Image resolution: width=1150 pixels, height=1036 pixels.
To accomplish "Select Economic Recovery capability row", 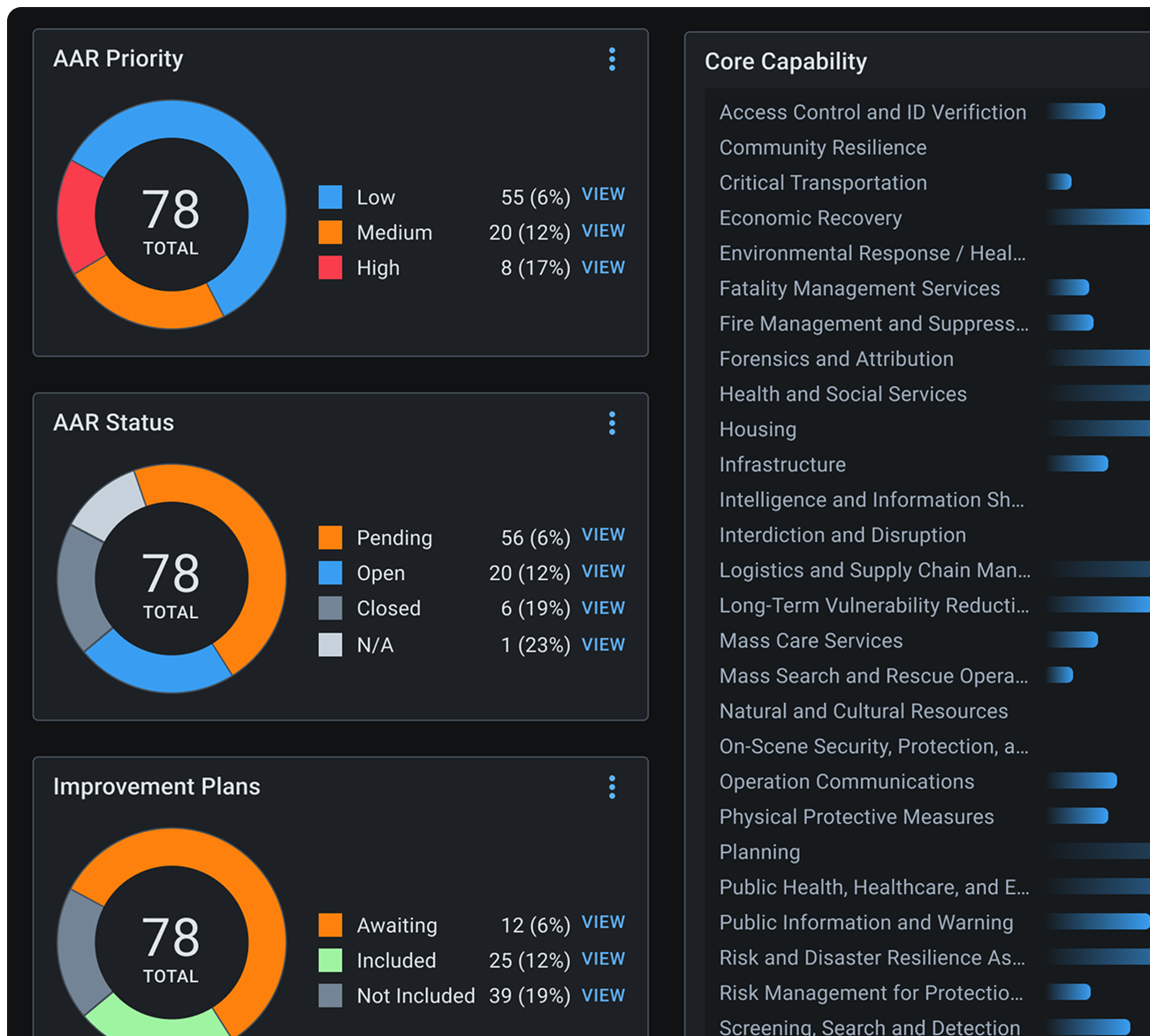I will 811,218.
